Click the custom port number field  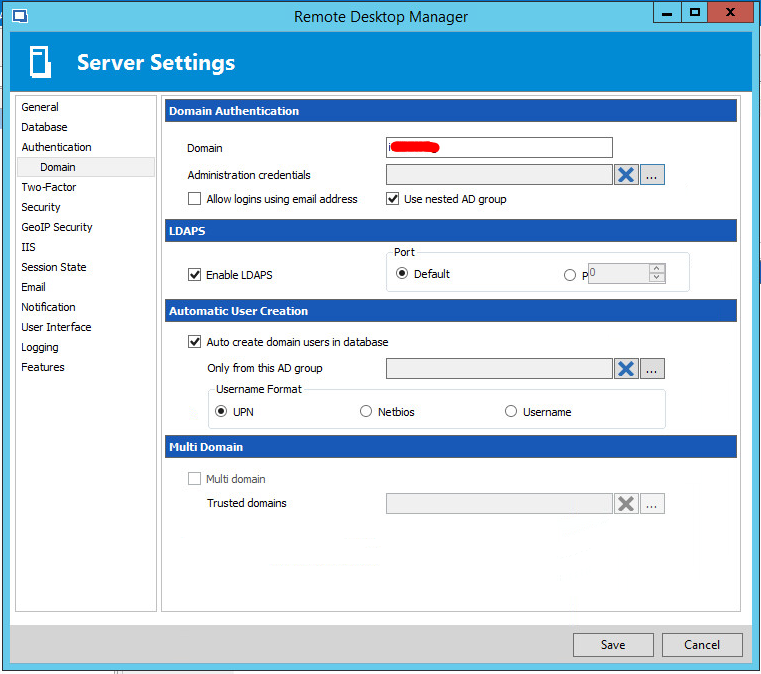coord(618,273)
